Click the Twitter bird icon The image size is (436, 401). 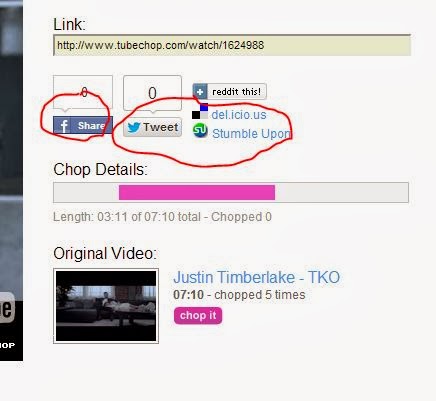point(134,127)
